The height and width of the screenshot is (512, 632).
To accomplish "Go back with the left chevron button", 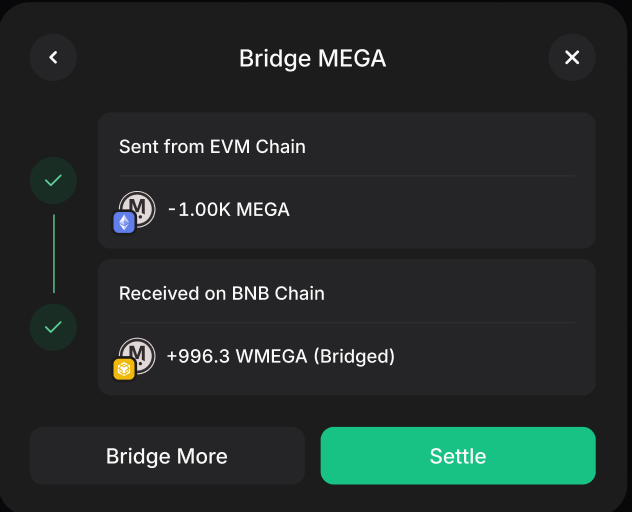I will pyautogui.click(x=54, y=58).
